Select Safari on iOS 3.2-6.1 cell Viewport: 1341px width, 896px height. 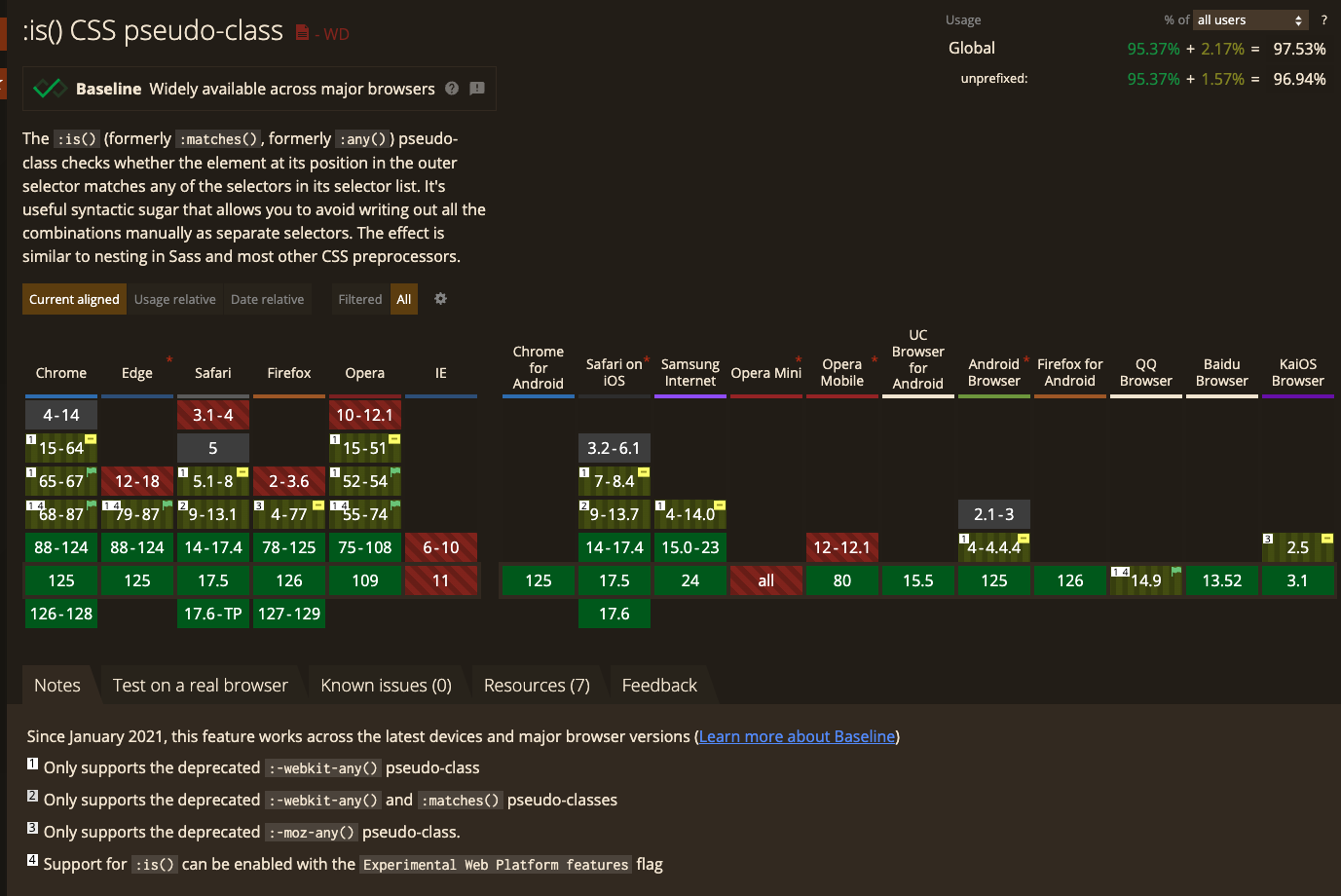(615, 448)
